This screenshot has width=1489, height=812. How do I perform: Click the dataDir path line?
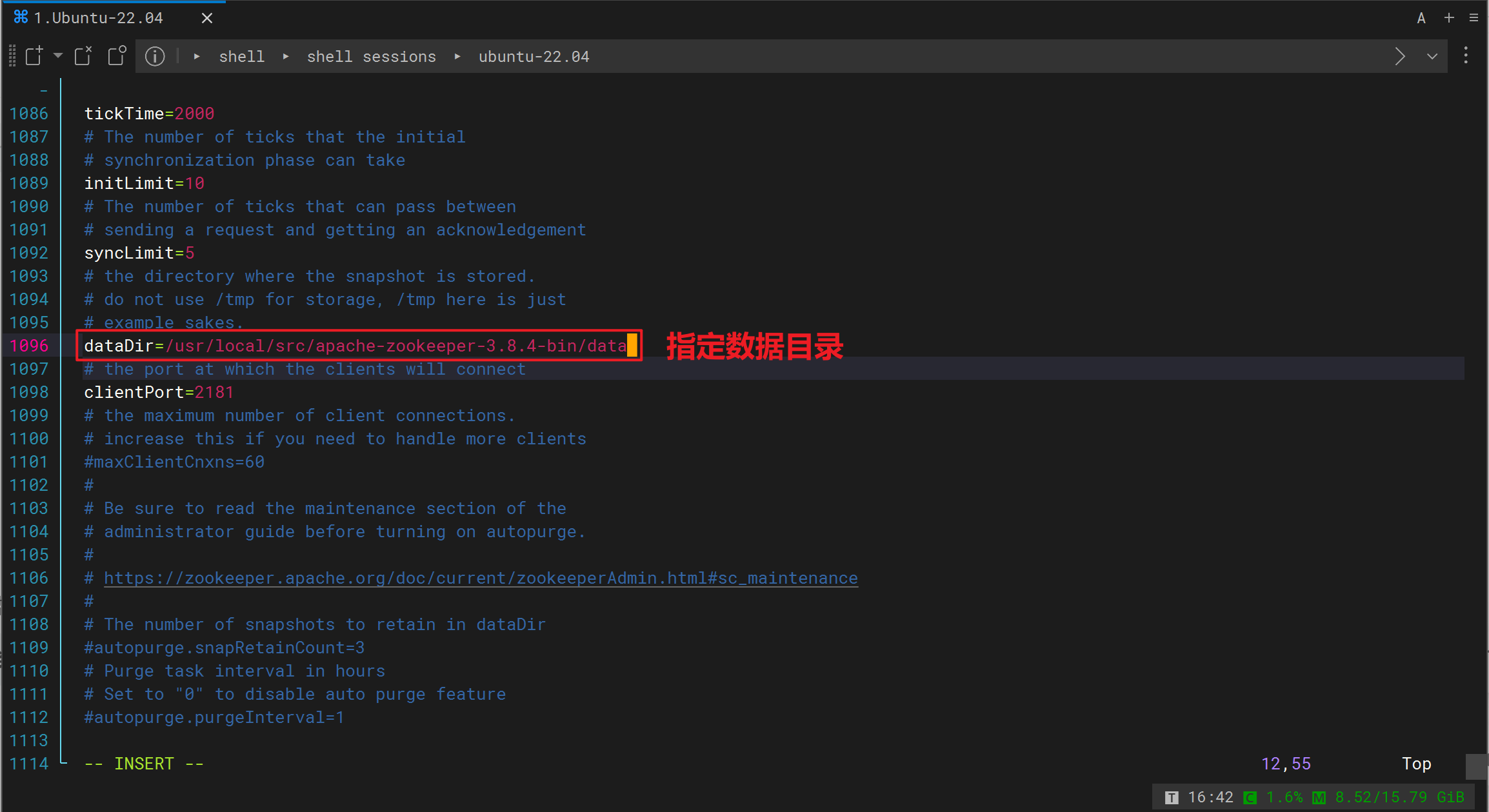tap(355, 346)
